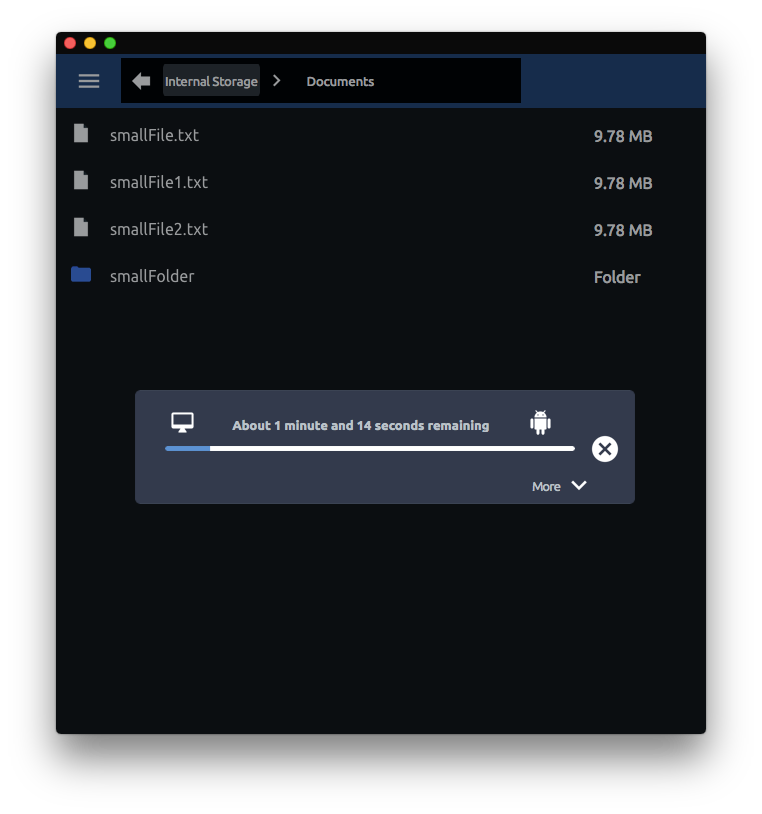This screenshot has width=762, height=814.
Task: Click the back arrow in breadcrumb bar
Action: coord(141,81)
